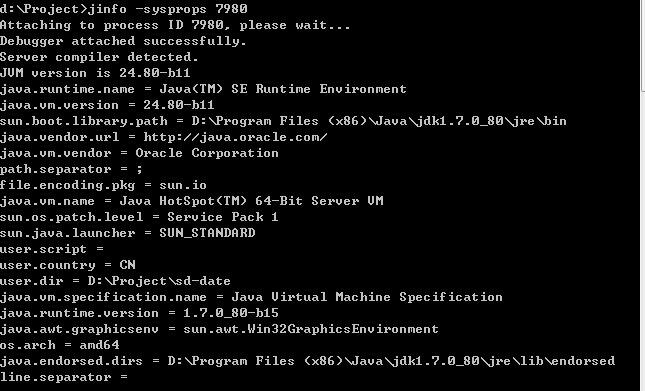Click the file.encoding.pkg = sun.io line

pyautogui.click(x=103, y=185)
